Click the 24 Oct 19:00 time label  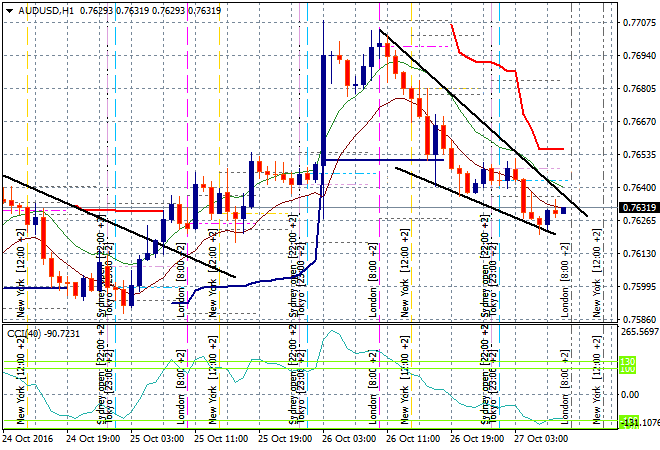pos(93,439)
